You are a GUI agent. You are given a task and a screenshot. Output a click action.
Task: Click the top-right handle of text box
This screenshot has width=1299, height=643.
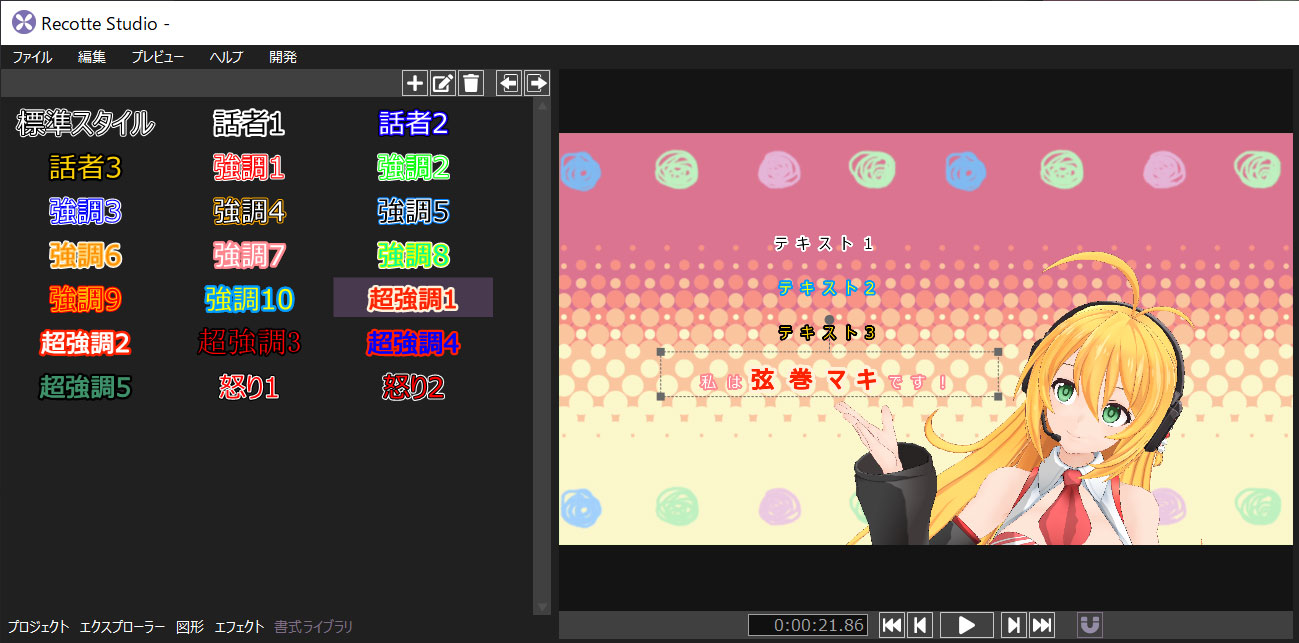[x=998, y=352]
